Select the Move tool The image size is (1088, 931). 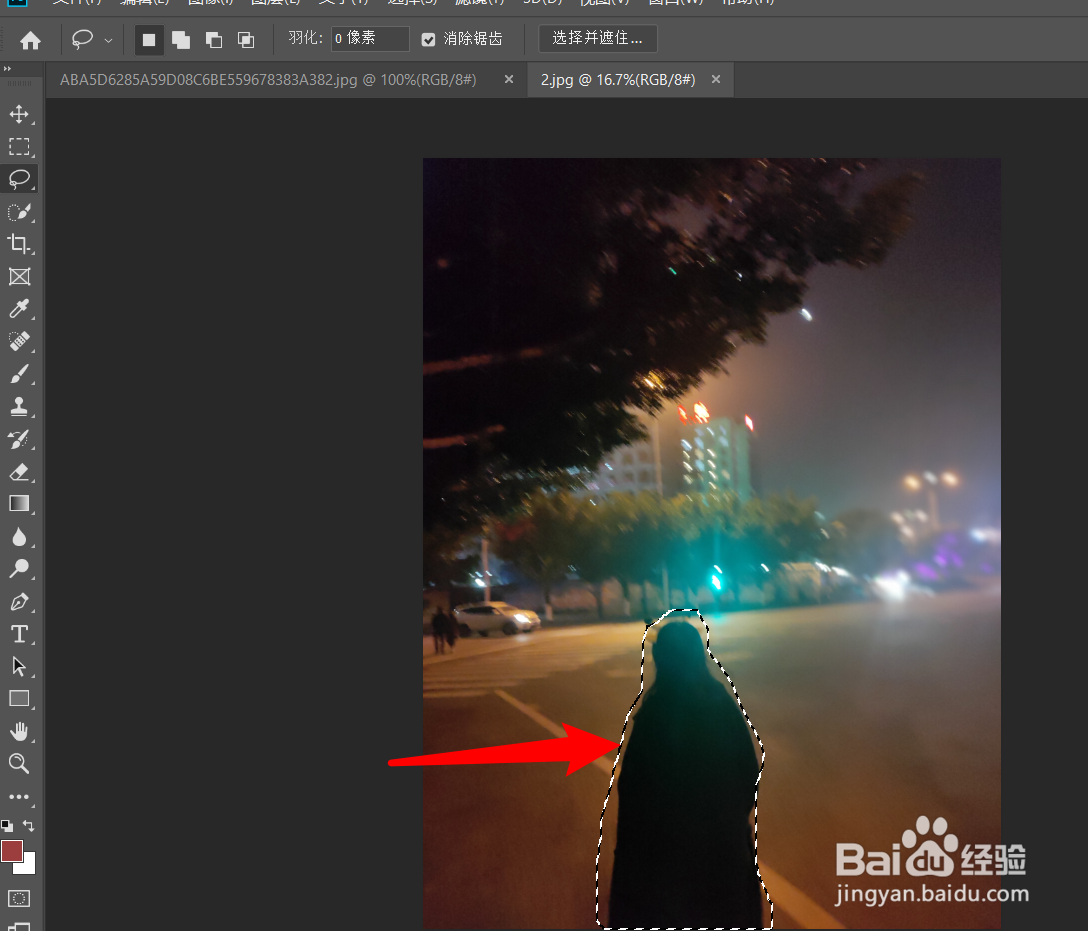(x=19, y=114)
